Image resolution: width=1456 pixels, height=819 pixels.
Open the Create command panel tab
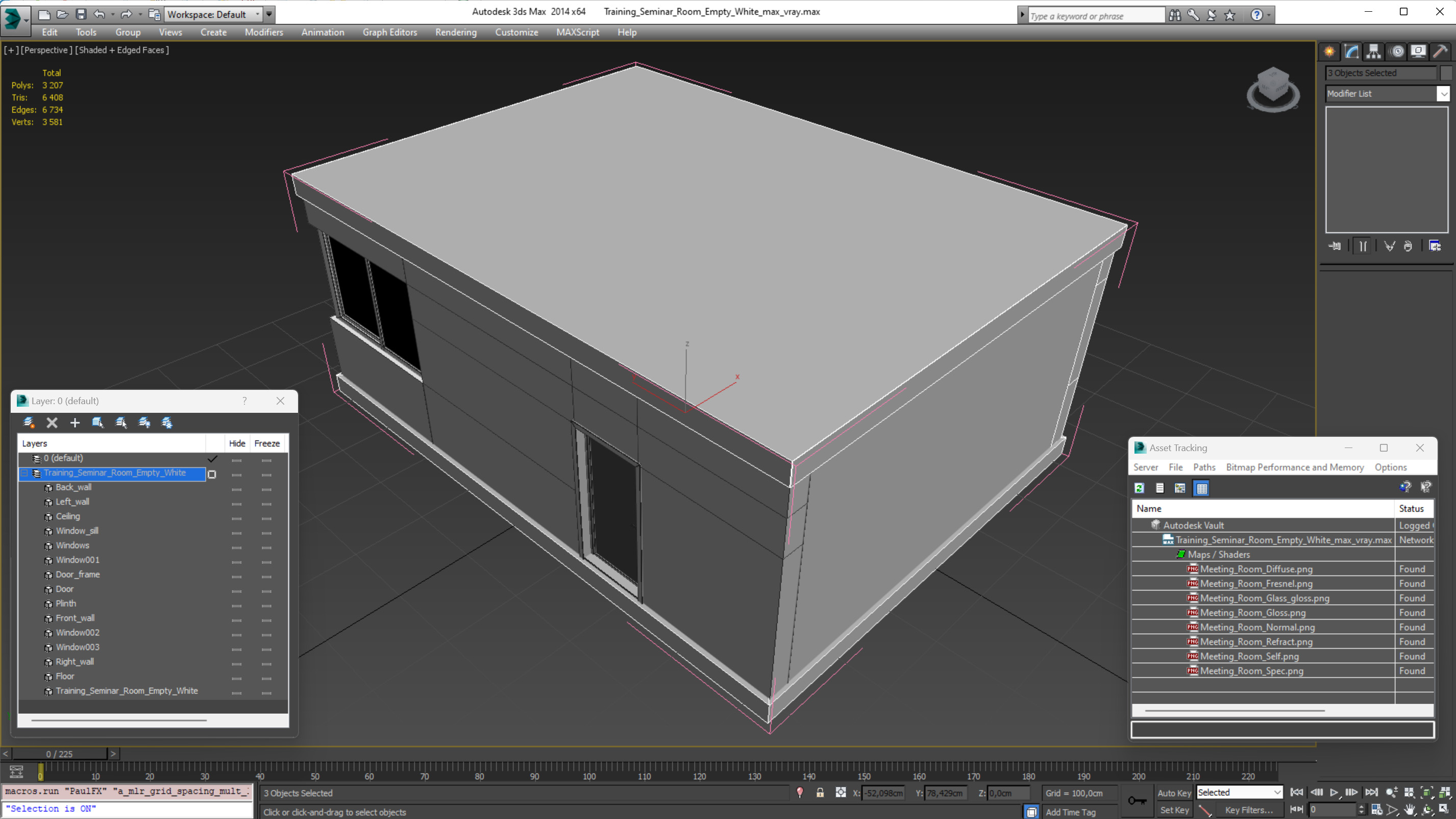click(x=1329, y=52)
